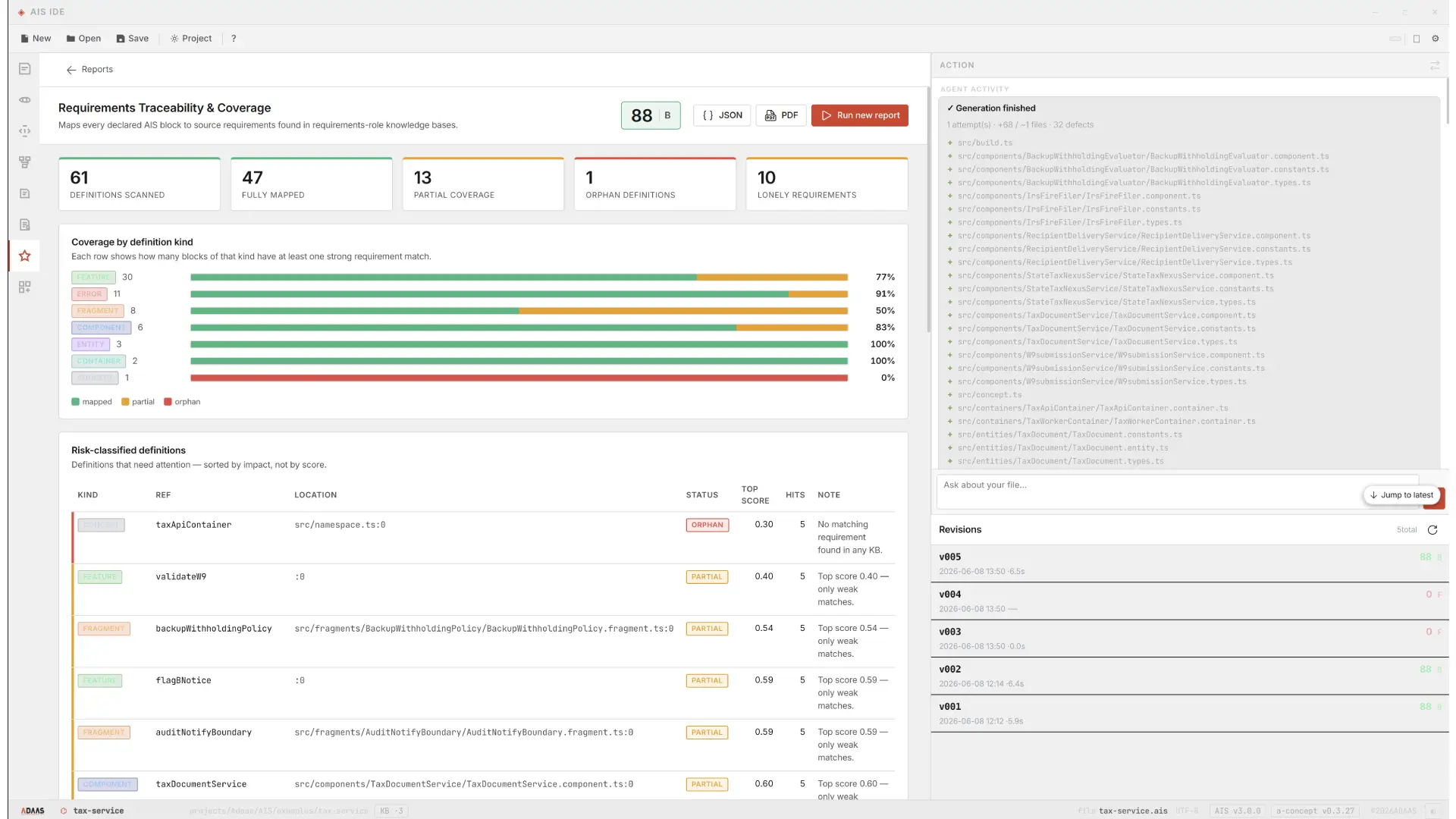Screen dimensions: 1456x819
Task: Click the COMPONENT kind tag in coverage chart
Action: (102, 328)
